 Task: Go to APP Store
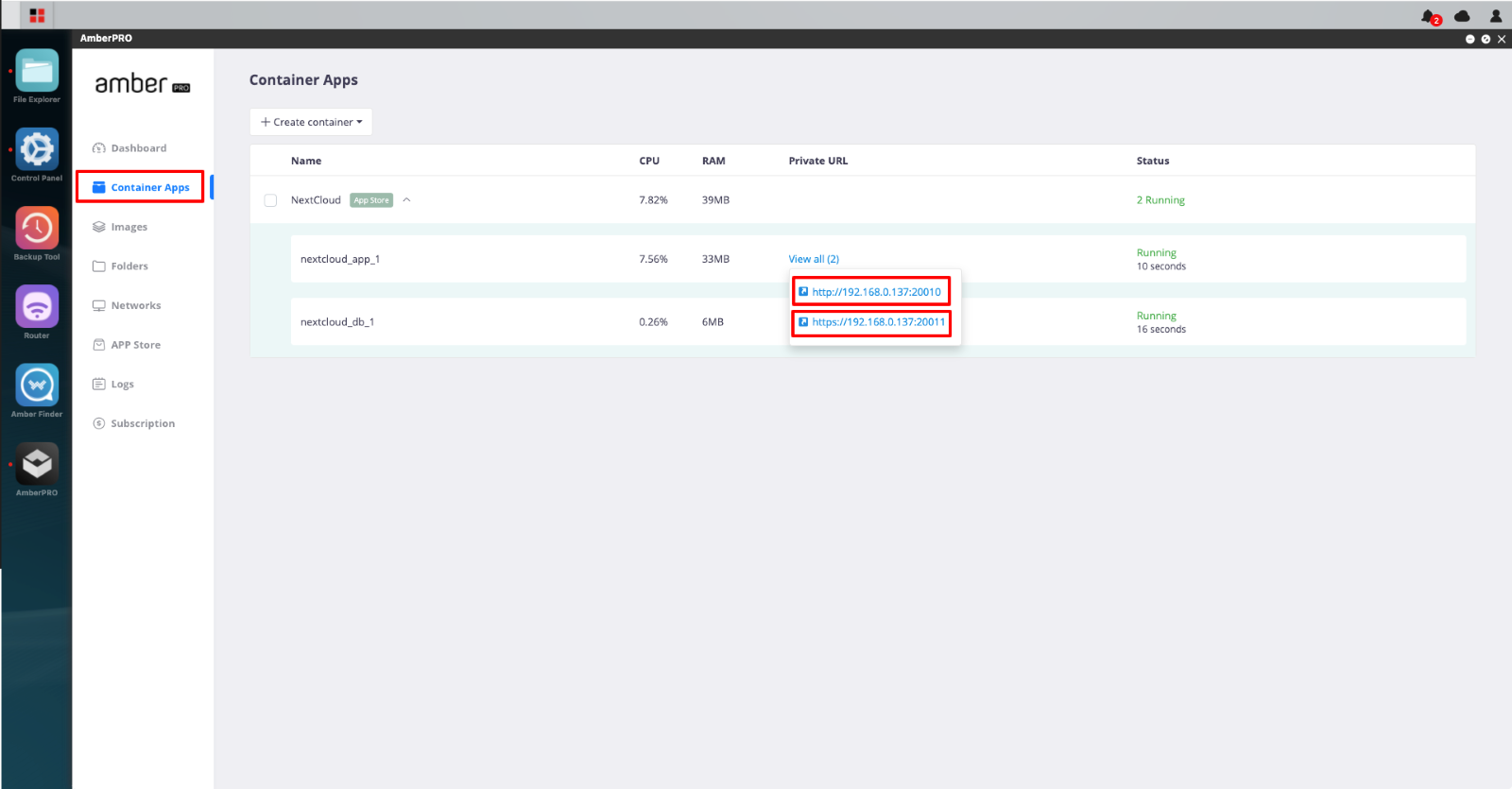coord(136,345)
